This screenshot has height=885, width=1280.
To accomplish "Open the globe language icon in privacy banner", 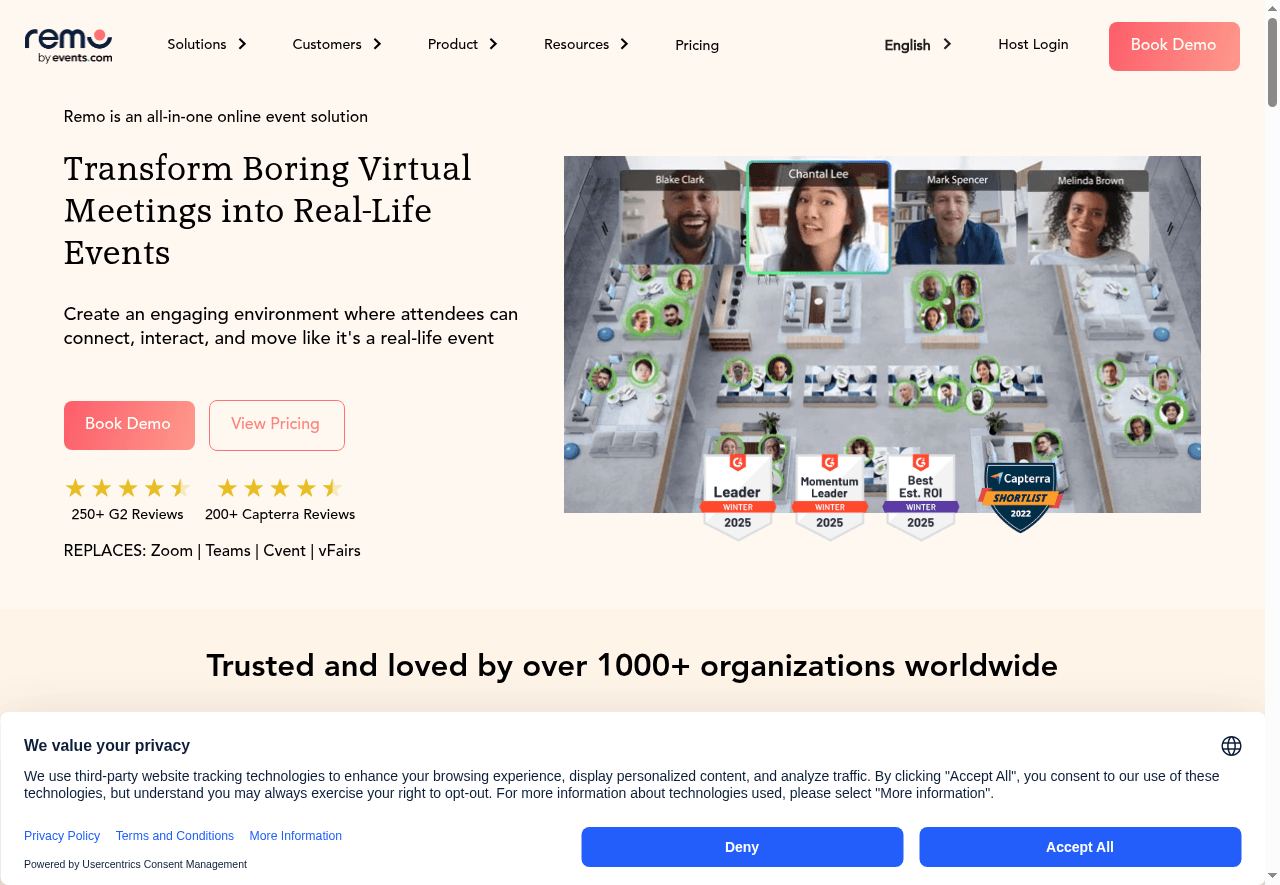I will pos(1231,746).
